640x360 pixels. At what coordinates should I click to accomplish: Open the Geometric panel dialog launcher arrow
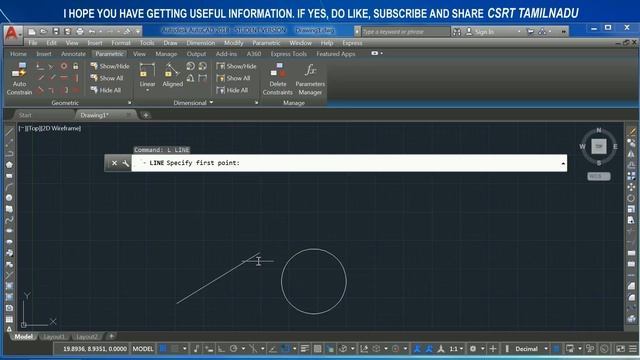[x=130, y=103]
